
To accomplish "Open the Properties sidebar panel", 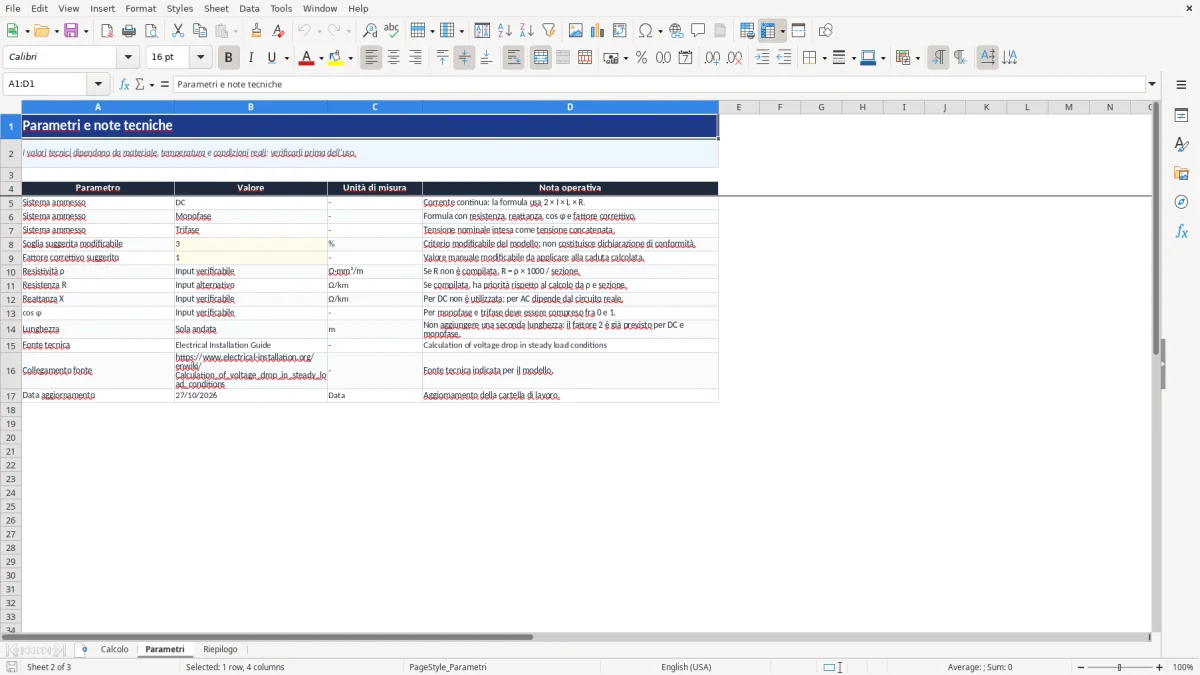I will tap(1181, 116).
